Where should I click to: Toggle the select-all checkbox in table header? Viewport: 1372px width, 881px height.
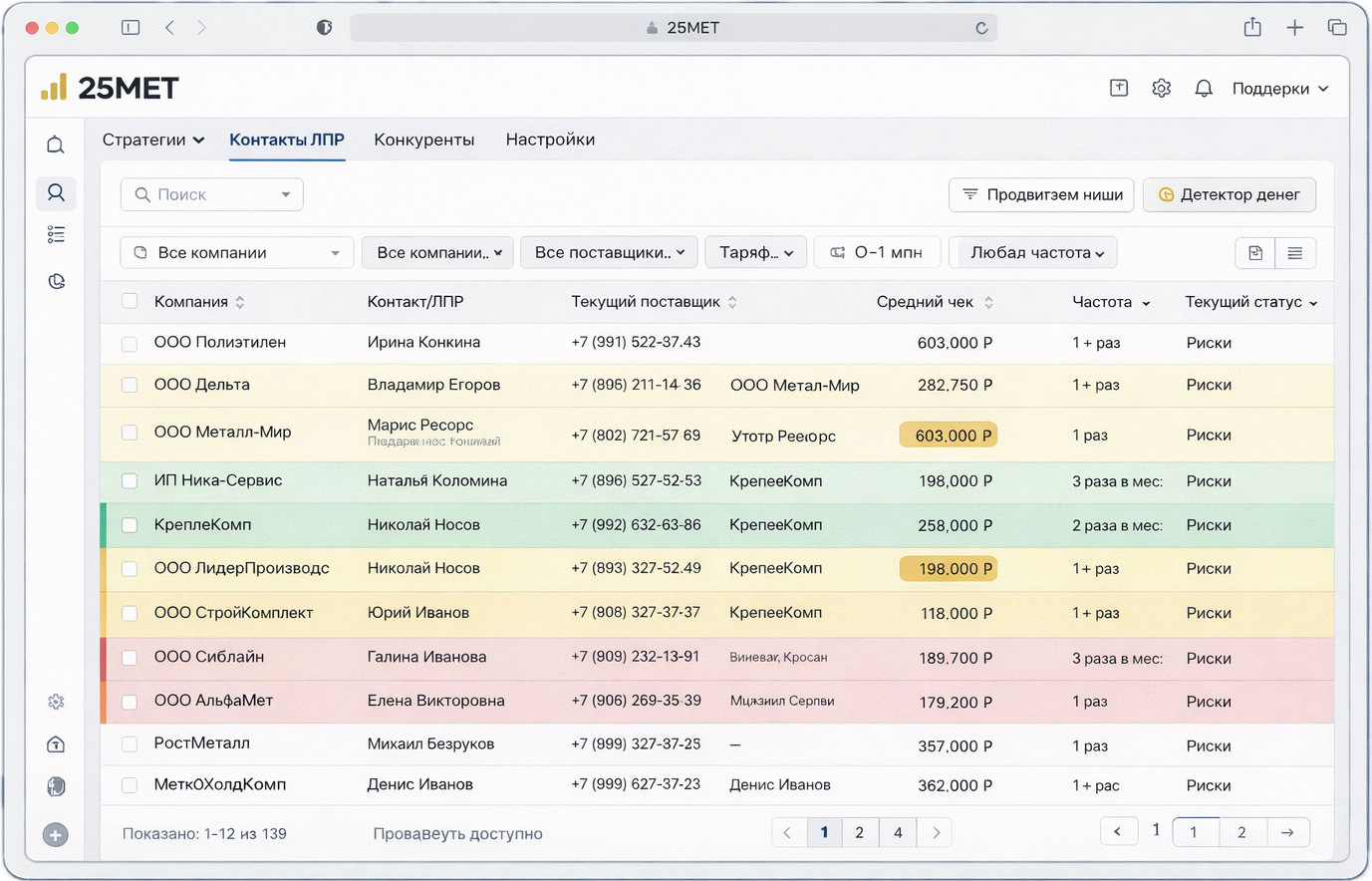click(x=130, y=301)
